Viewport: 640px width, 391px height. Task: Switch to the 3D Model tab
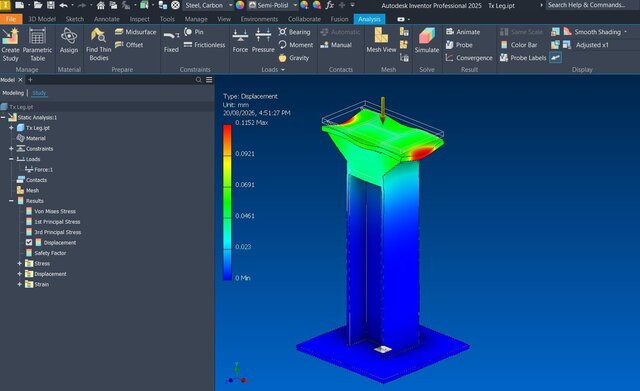tap(42, 19)
